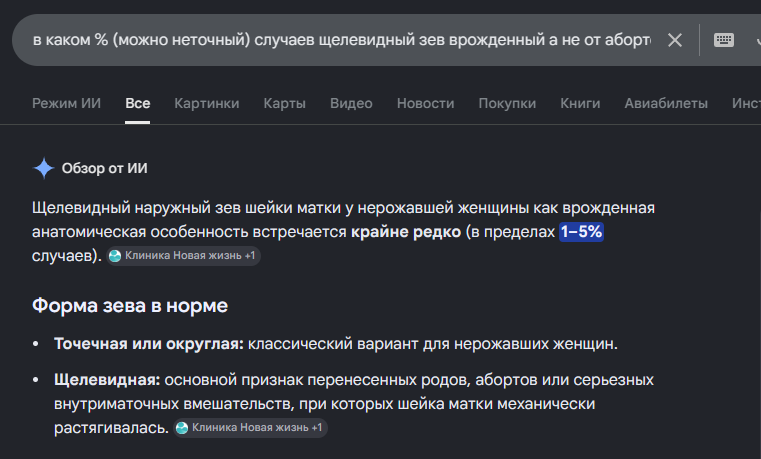Select the Все tab
The height and width of the screenshot is (459, 761).
138,103
